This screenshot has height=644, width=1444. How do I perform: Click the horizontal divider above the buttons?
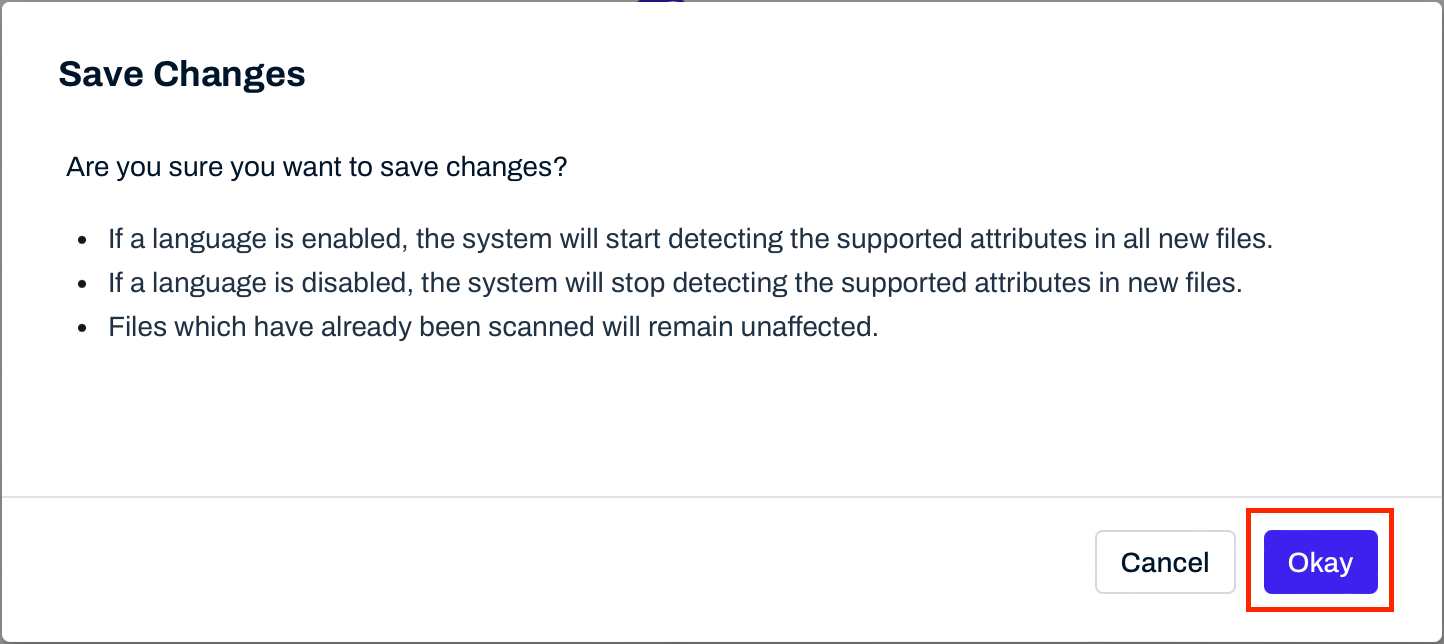[x=722, y=497]
